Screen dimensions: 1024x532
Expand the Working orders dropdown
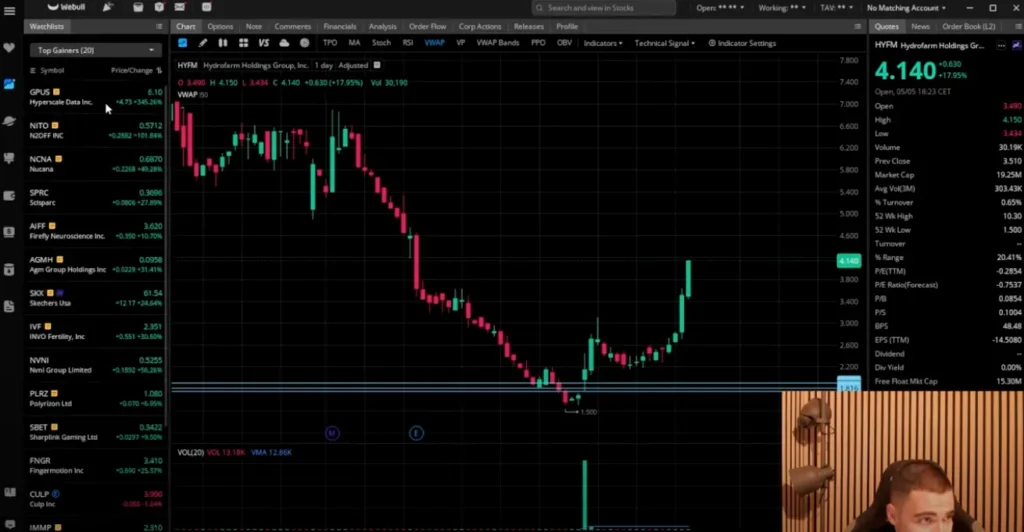pyautogui.click(x=782, y=8)
